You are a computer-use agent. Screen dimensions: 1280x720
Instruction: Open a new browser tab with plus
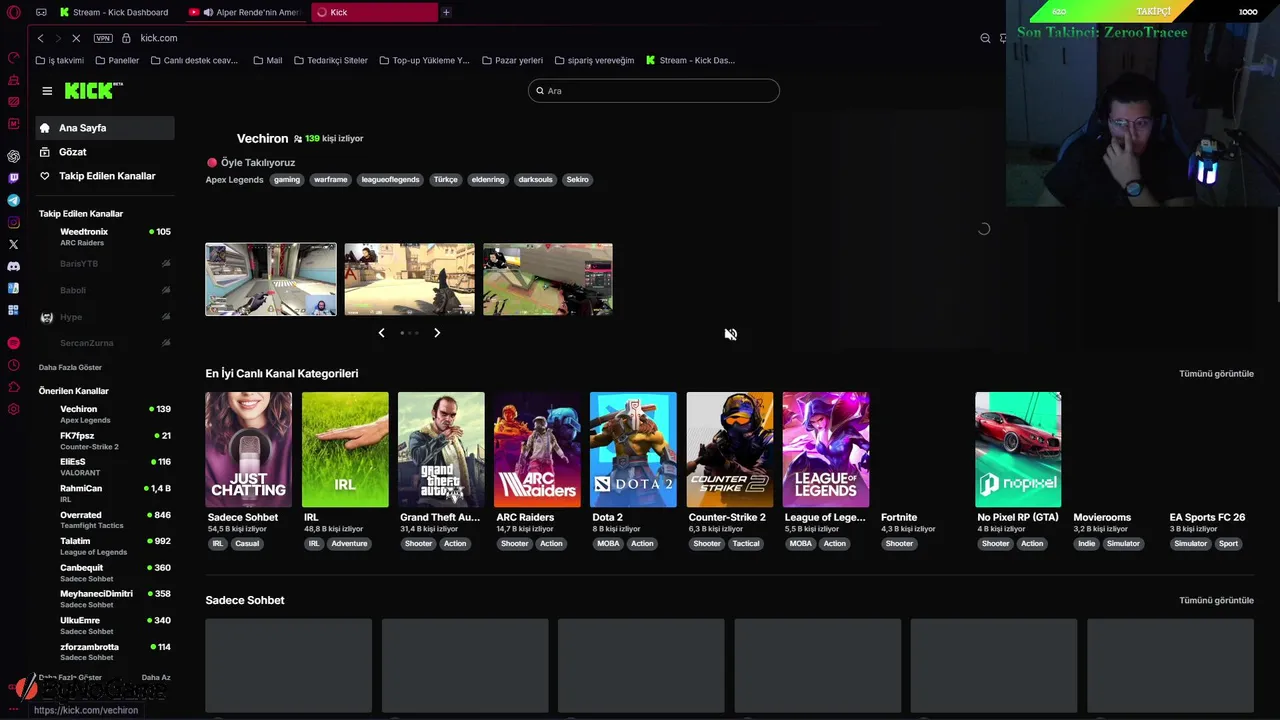tap(446, 12)
